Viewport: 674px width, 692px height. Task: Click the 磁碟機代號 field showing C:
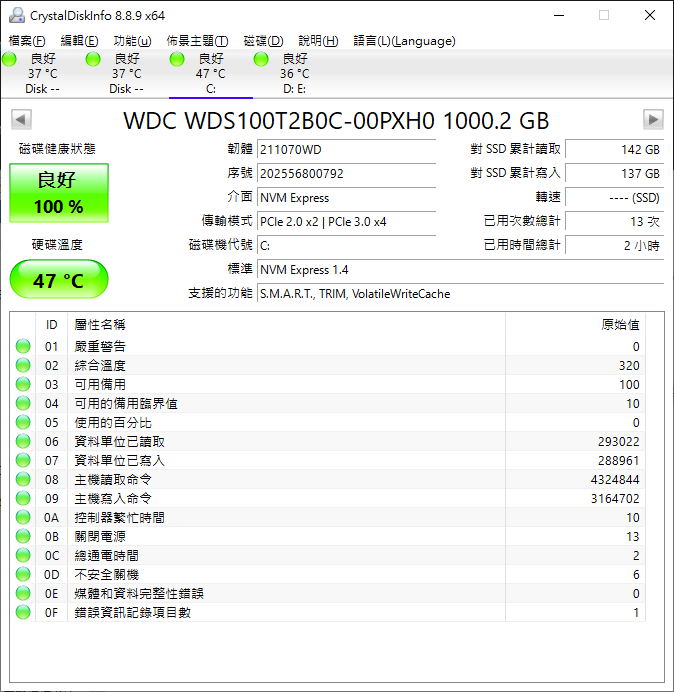[x=346, y=245]
